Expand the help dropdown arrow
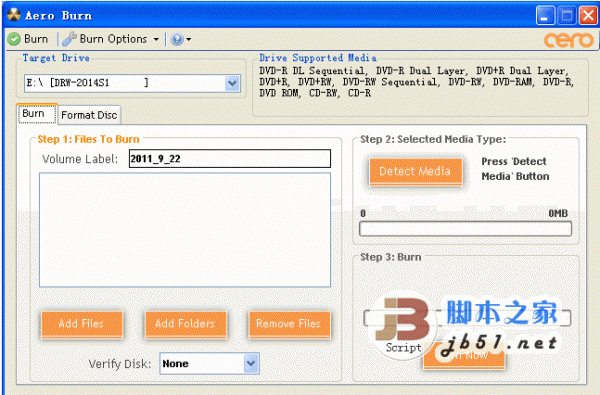Screen dimensions: 600x395 tap(189, 39)
